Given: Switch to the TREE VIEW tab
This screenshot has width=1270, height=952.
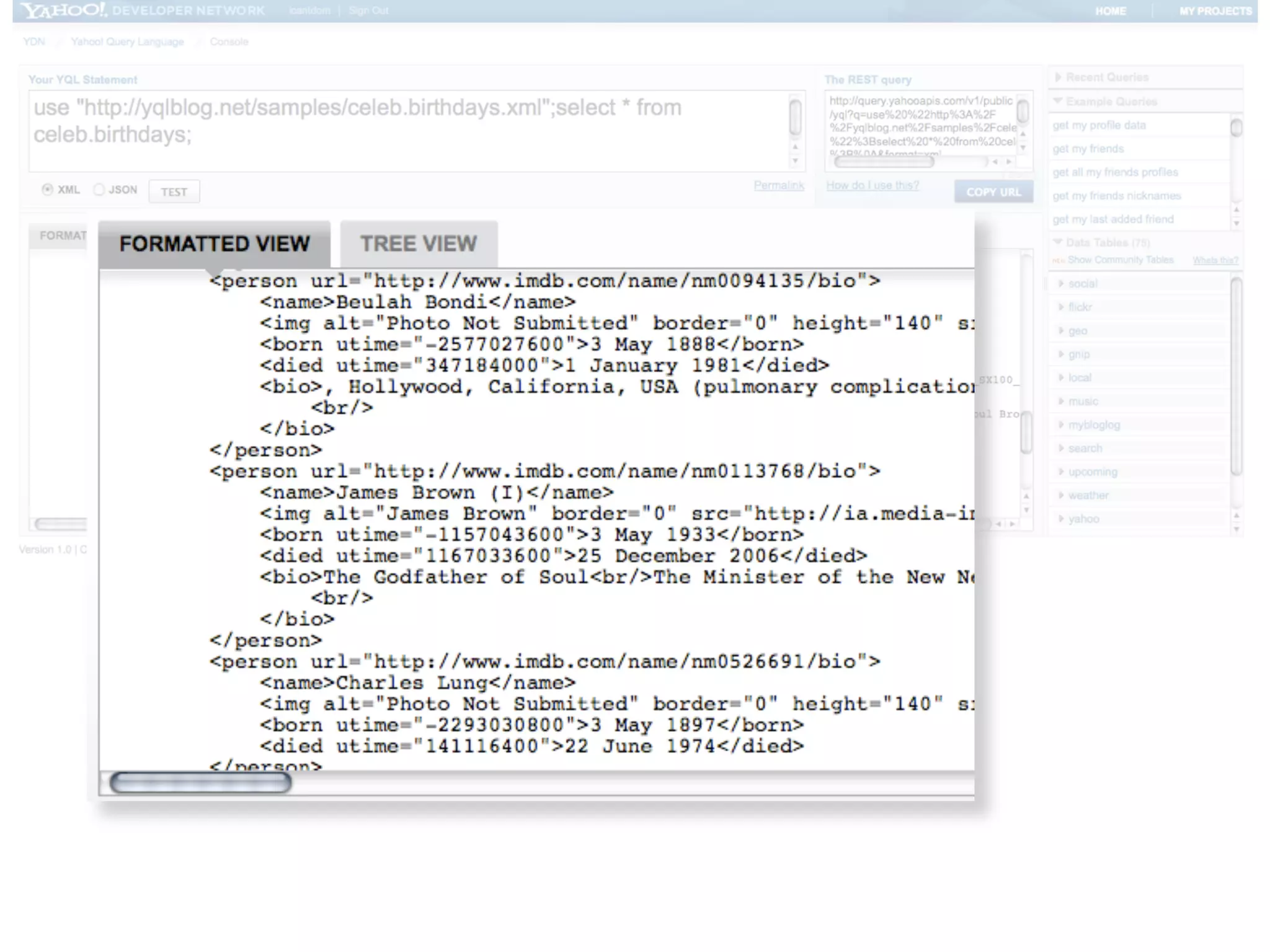Looking at the screenshot, I should (419, 244).
